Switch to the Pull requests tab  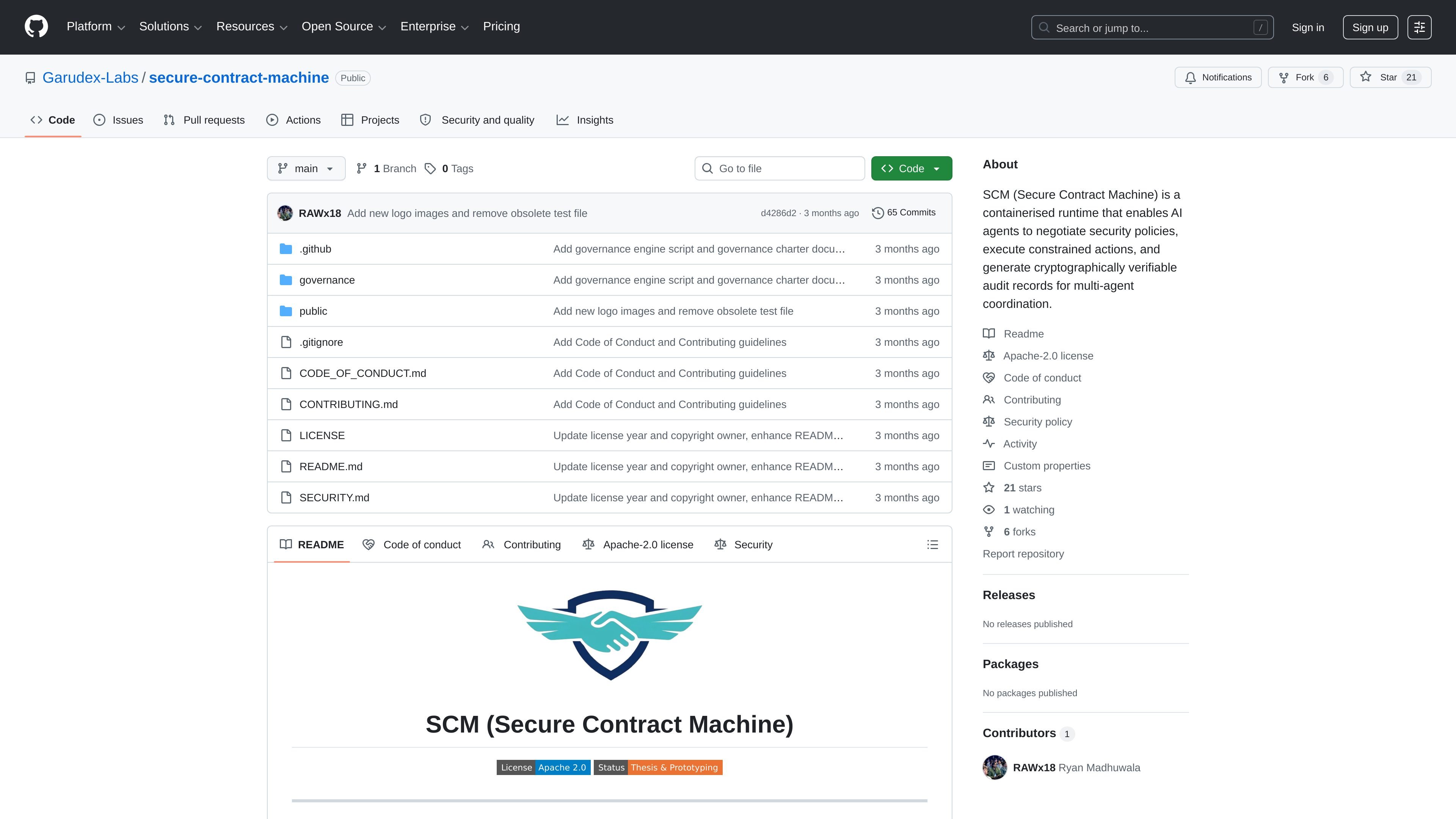(x=204, y=120)
